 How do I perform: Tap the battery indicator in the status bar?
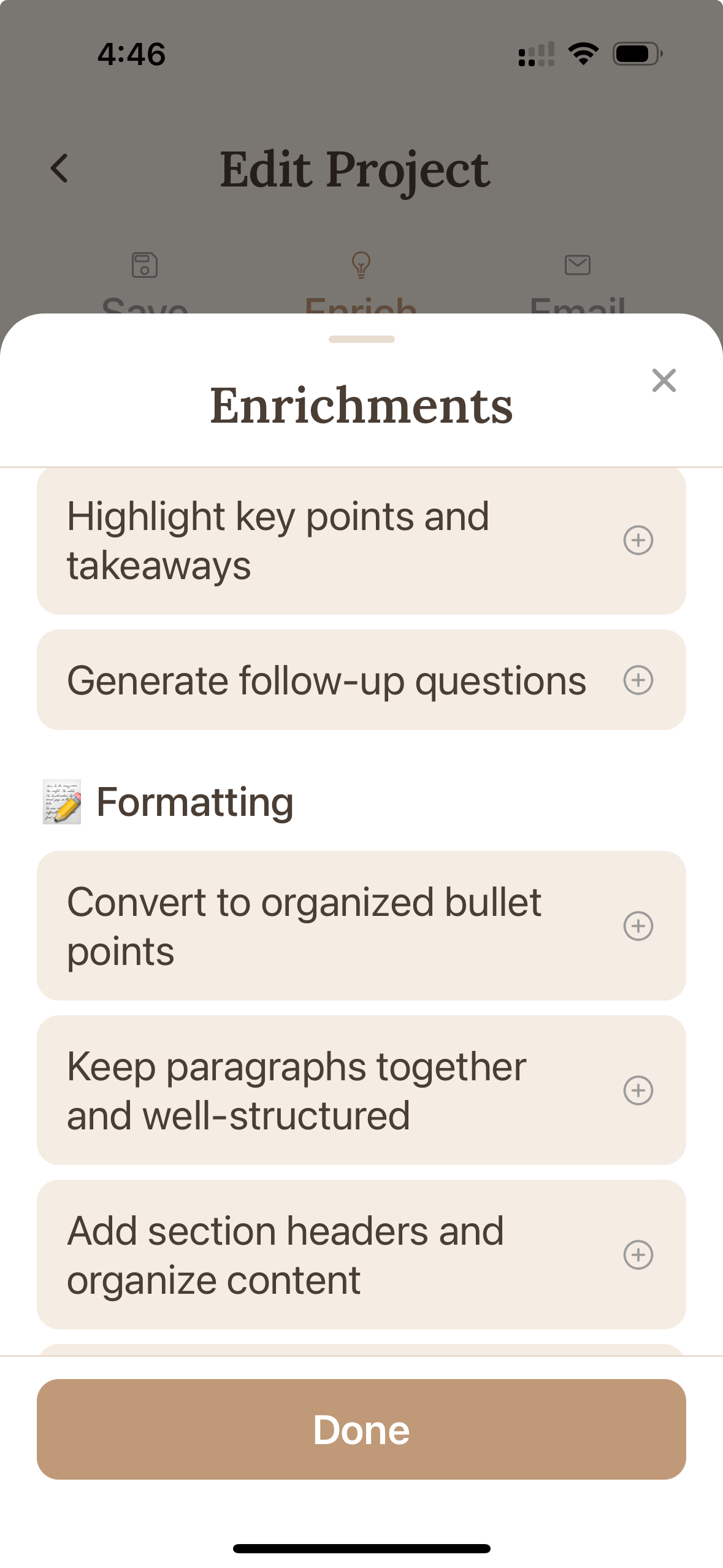636,54
